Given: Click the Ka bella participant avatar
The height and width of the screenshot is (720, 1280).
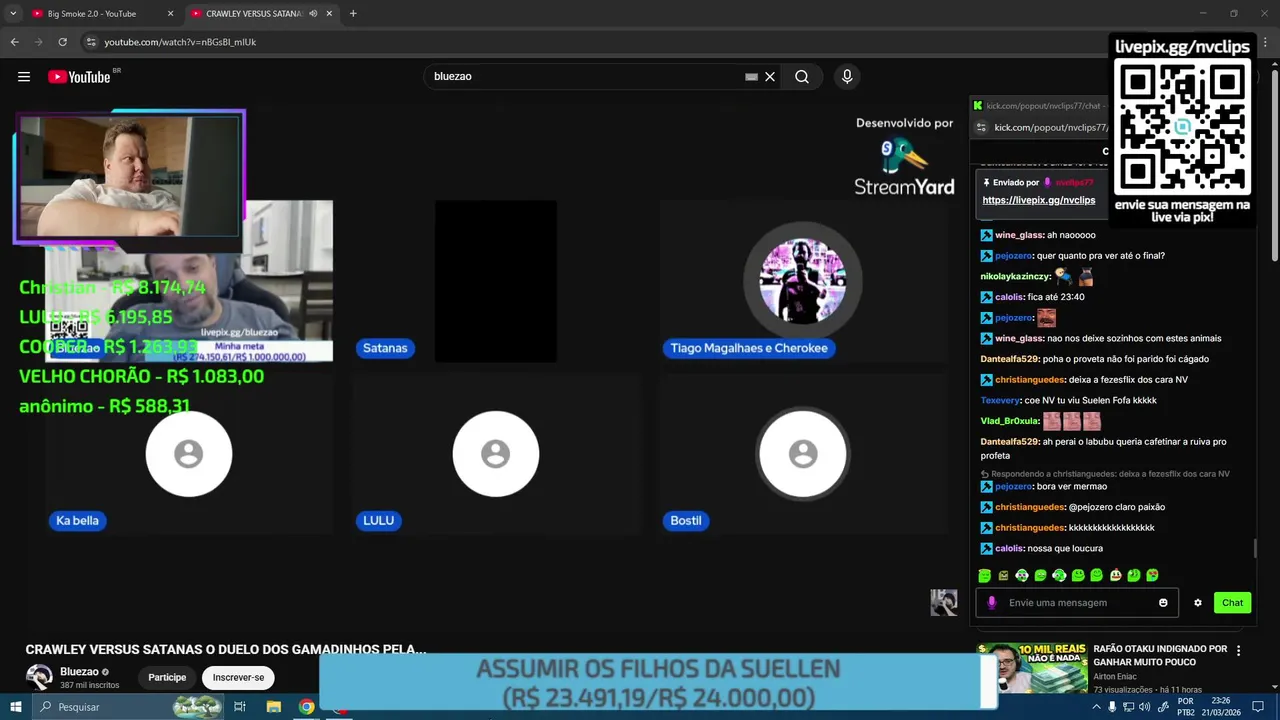Looking at the screenshot, I should 188,454.
